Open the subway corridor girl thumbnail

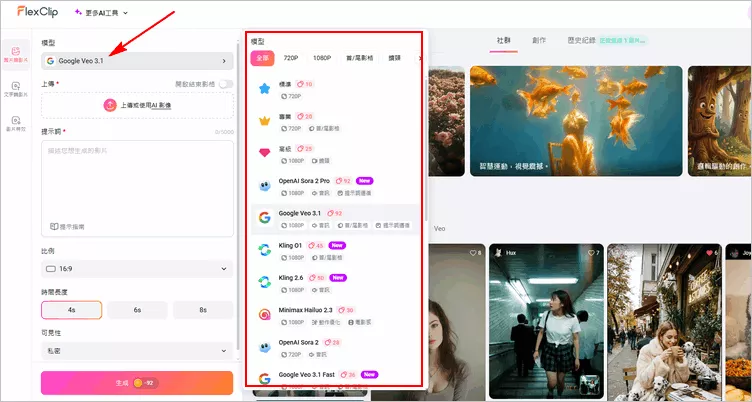[546, 322]
